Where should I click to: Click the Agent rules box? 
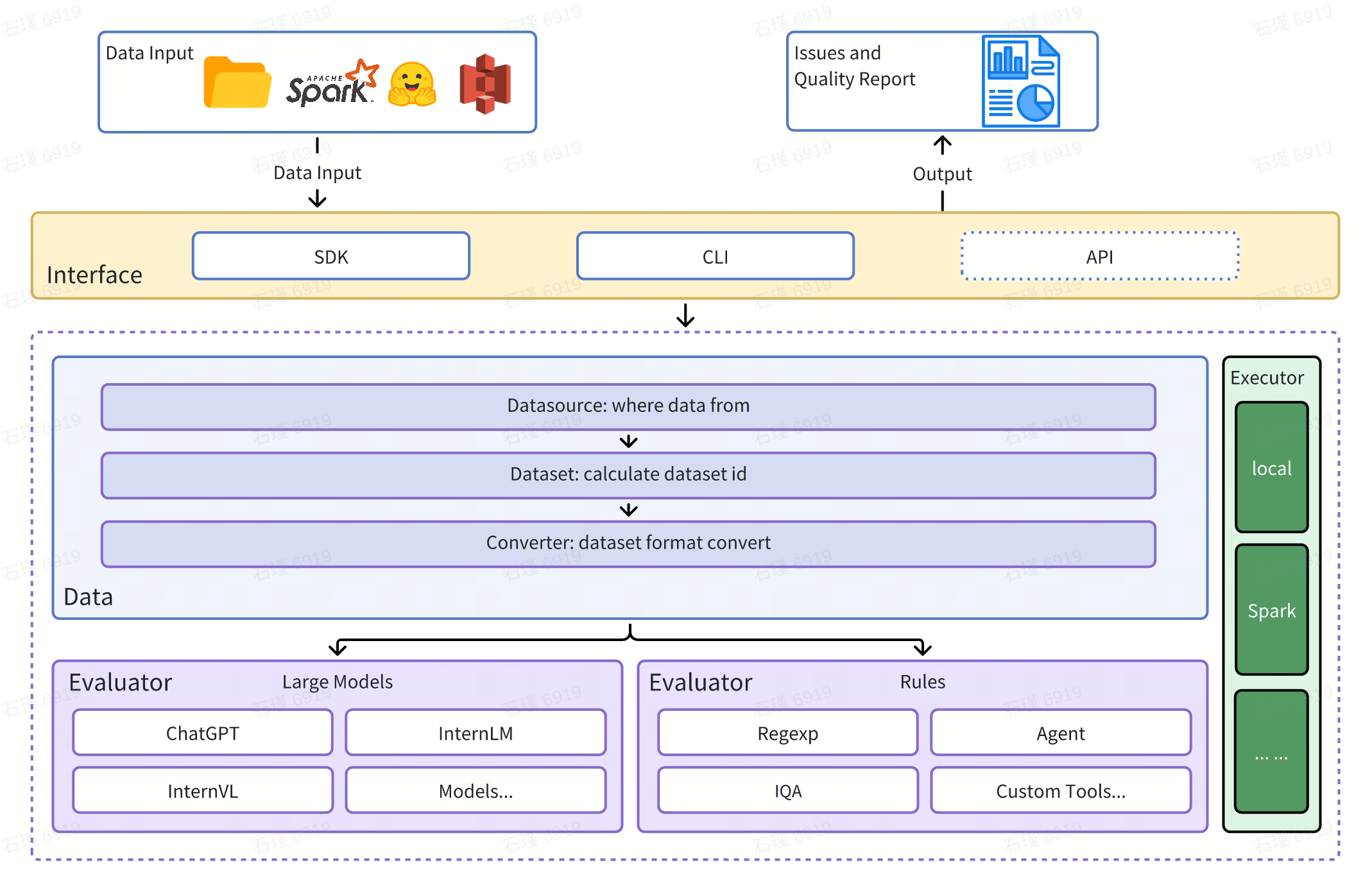click(1061, 733)
